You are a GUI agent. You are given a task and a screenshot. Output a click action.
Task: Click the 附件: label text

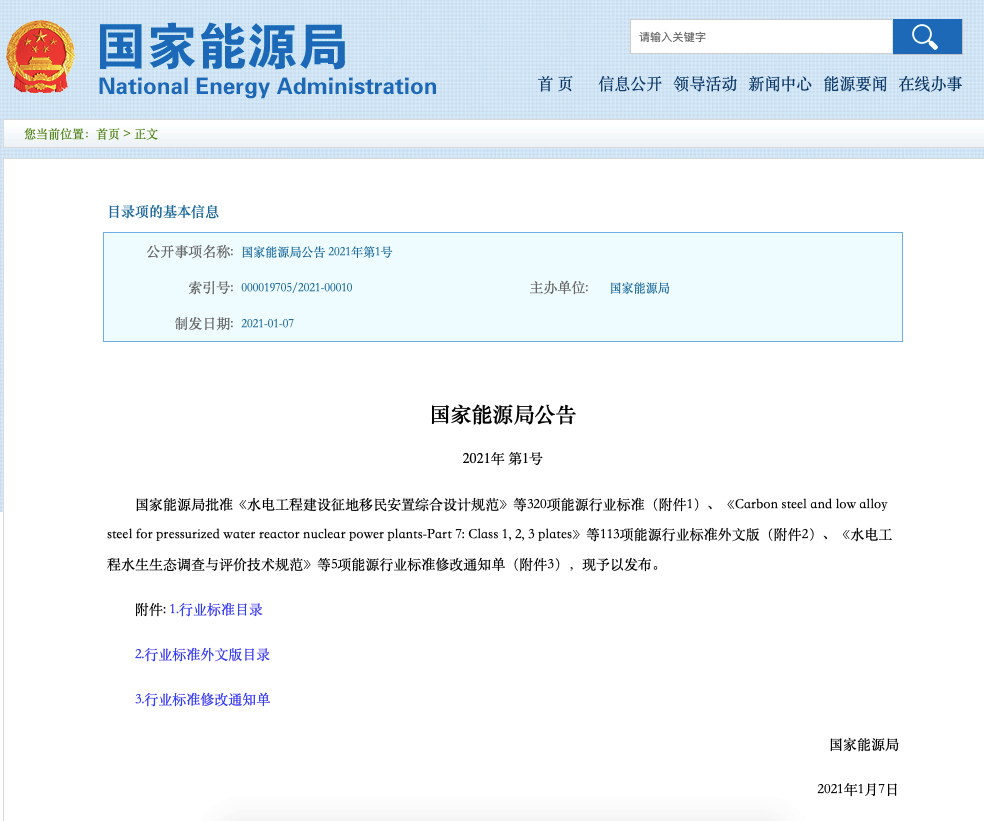click(150, 609)
